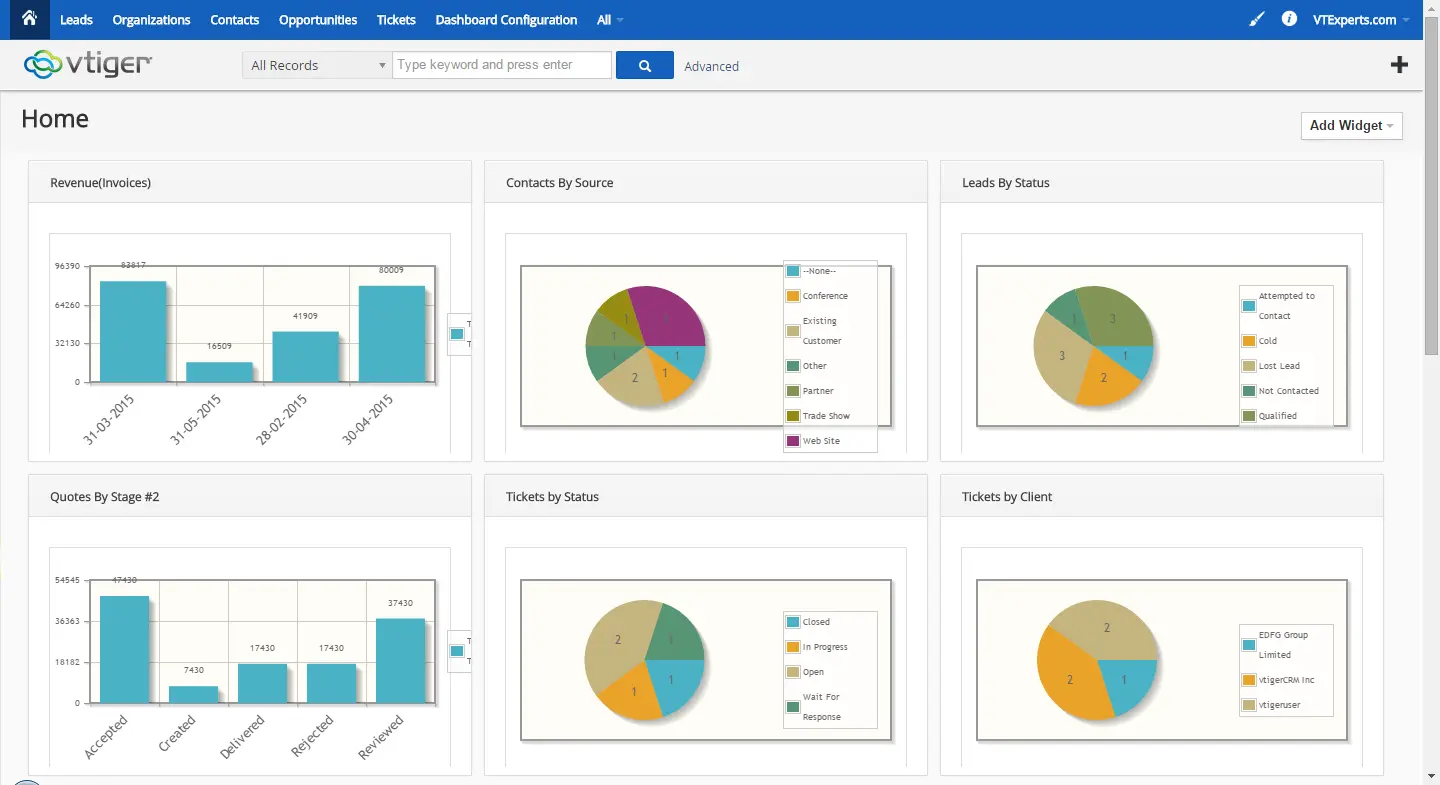Open the Opportunities module
1440x785 pixels.
click(318, 20)
